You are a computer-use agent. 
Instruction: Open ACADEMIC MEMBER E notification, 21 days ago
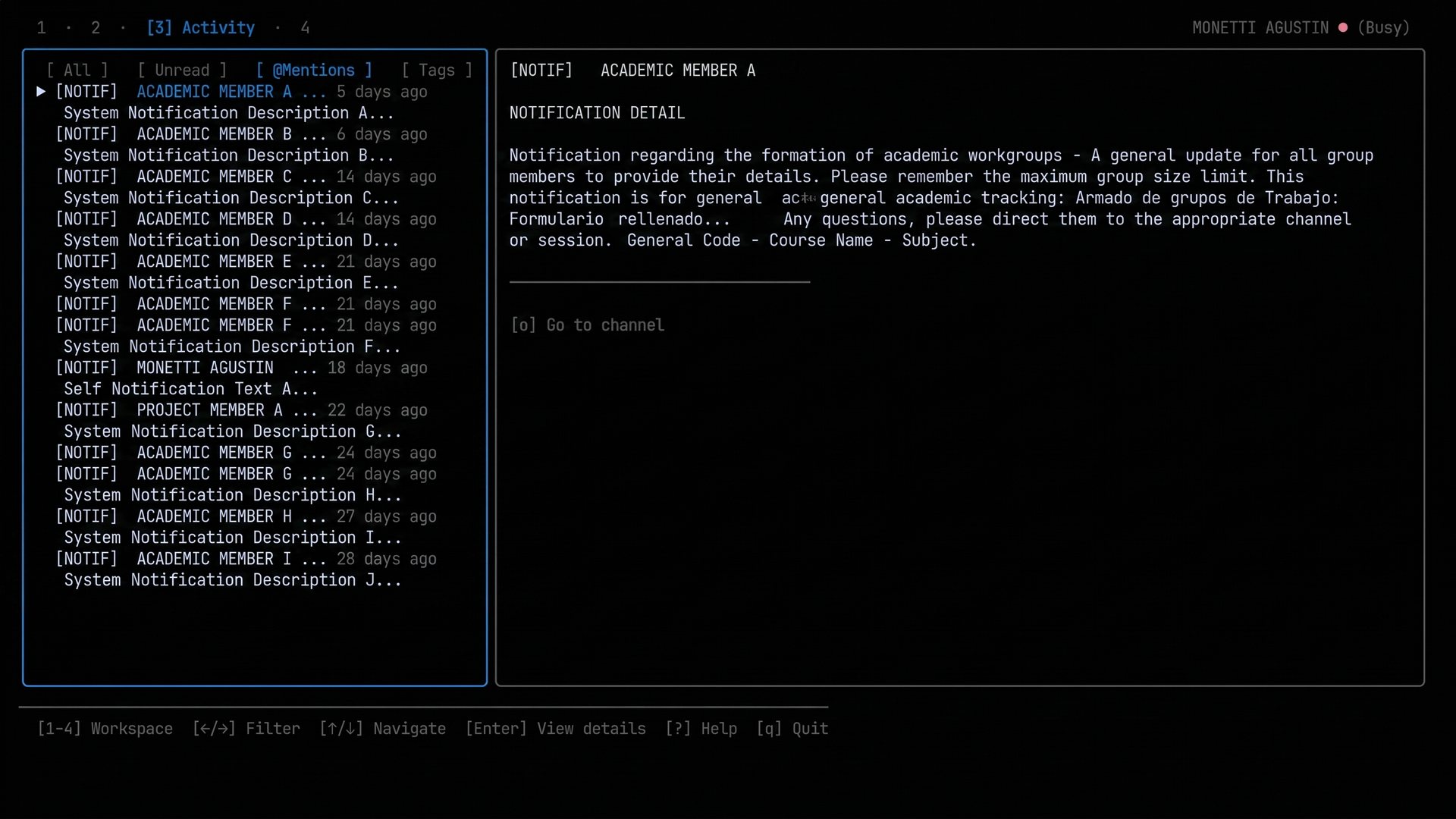(246, 262)
